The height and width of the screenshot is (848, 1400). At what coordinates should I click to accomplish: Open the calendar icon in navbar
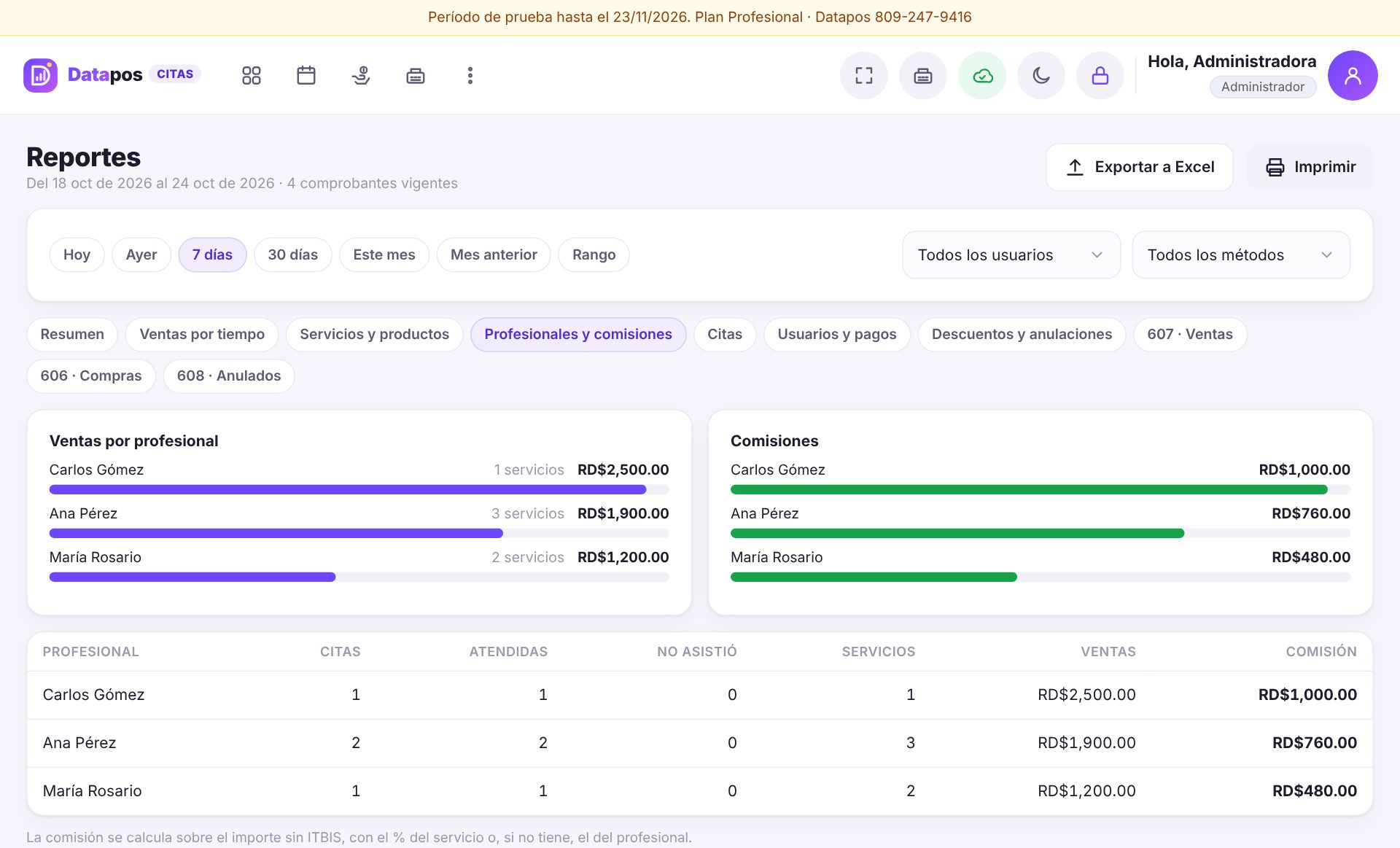coord(306,76)
